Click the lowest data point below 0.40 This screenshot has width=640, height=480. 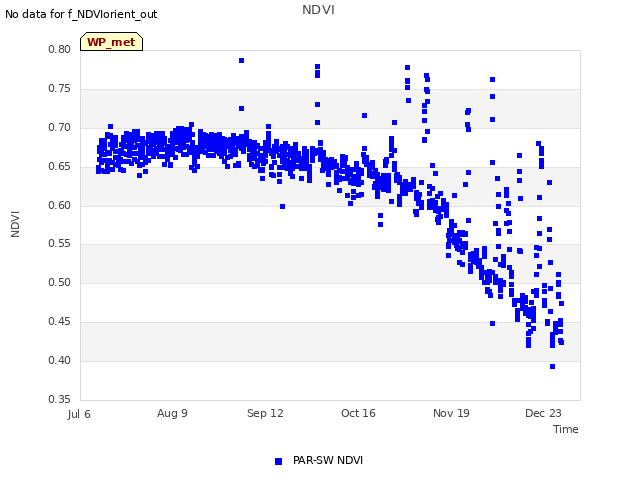point(552,367)
